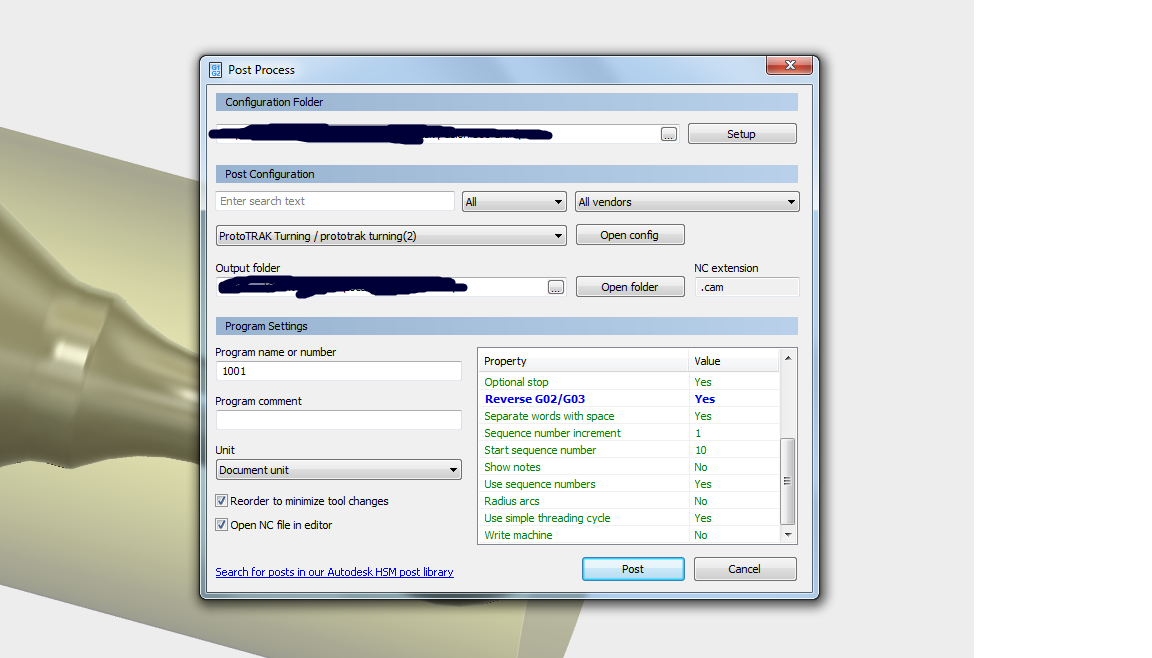
Task: Click the Value for Radius arcs
Action: click(x=701, y=501)
